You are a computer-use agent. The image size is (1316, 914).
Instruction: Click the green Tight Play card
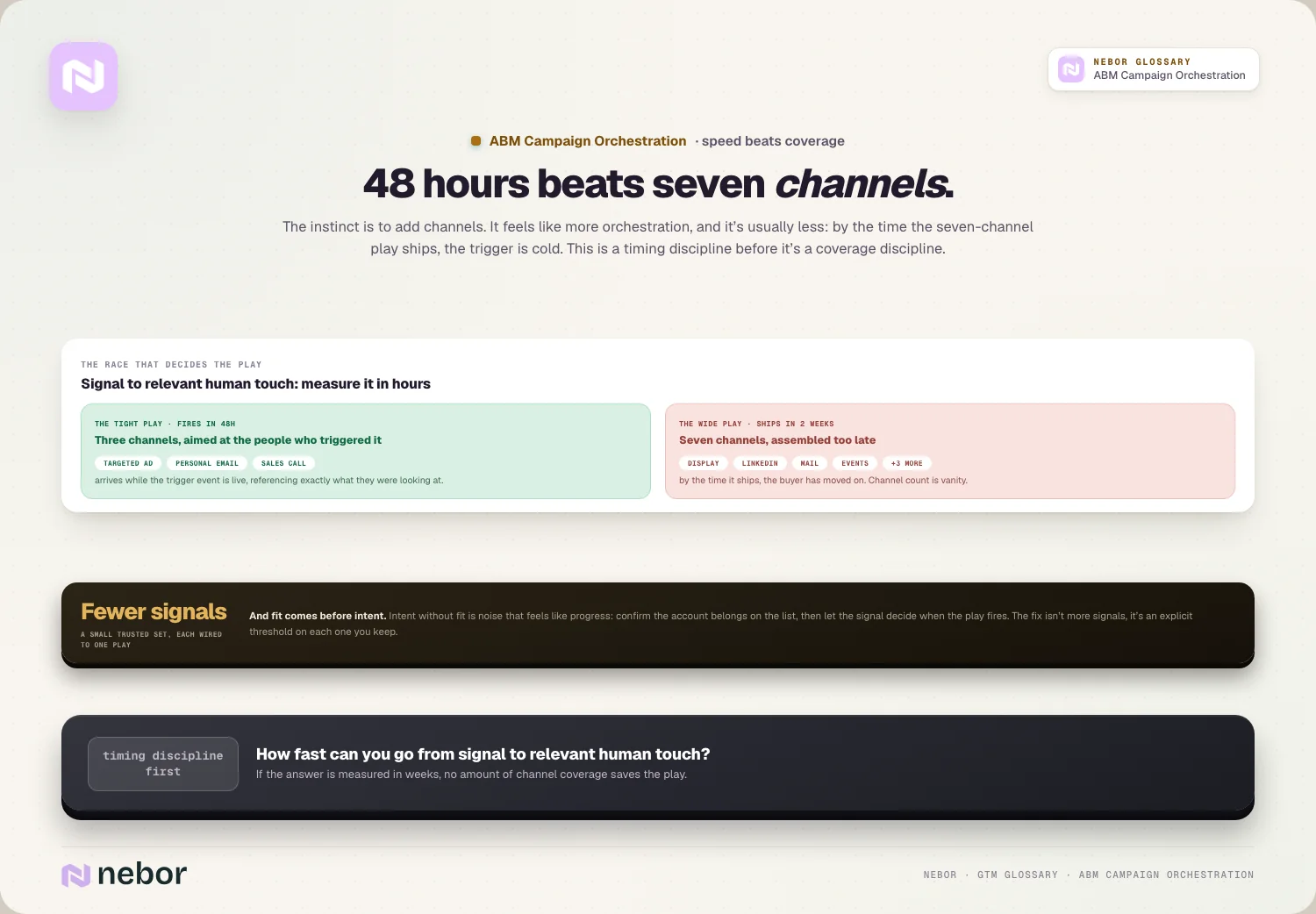(x=366, y=451)
